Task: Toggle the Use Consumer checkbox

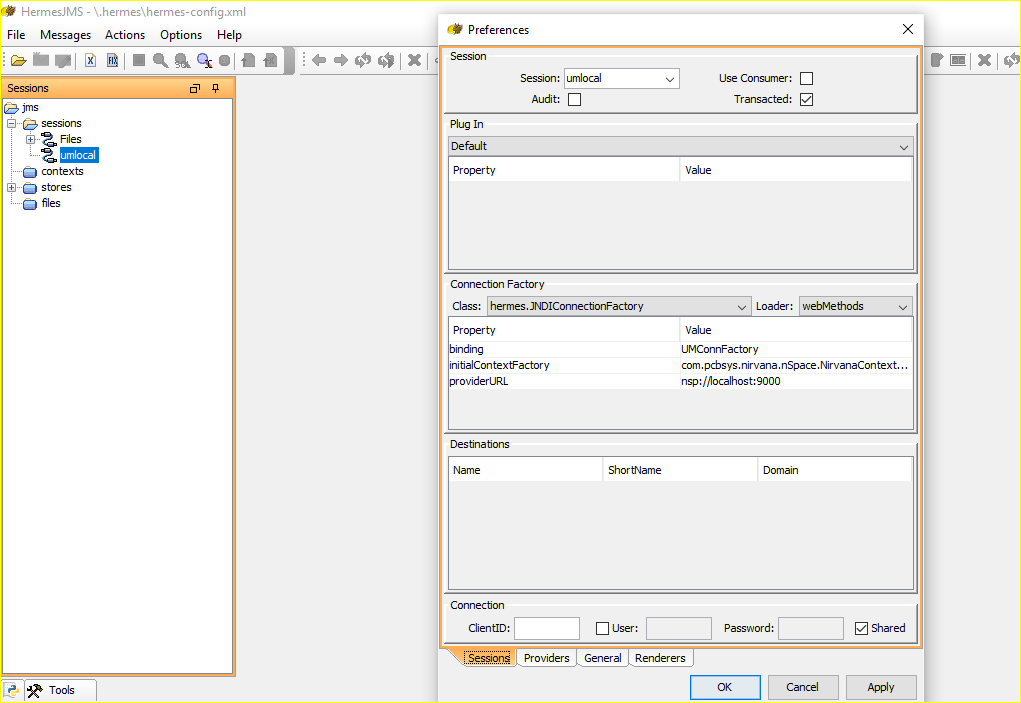Action: (806, 78)
